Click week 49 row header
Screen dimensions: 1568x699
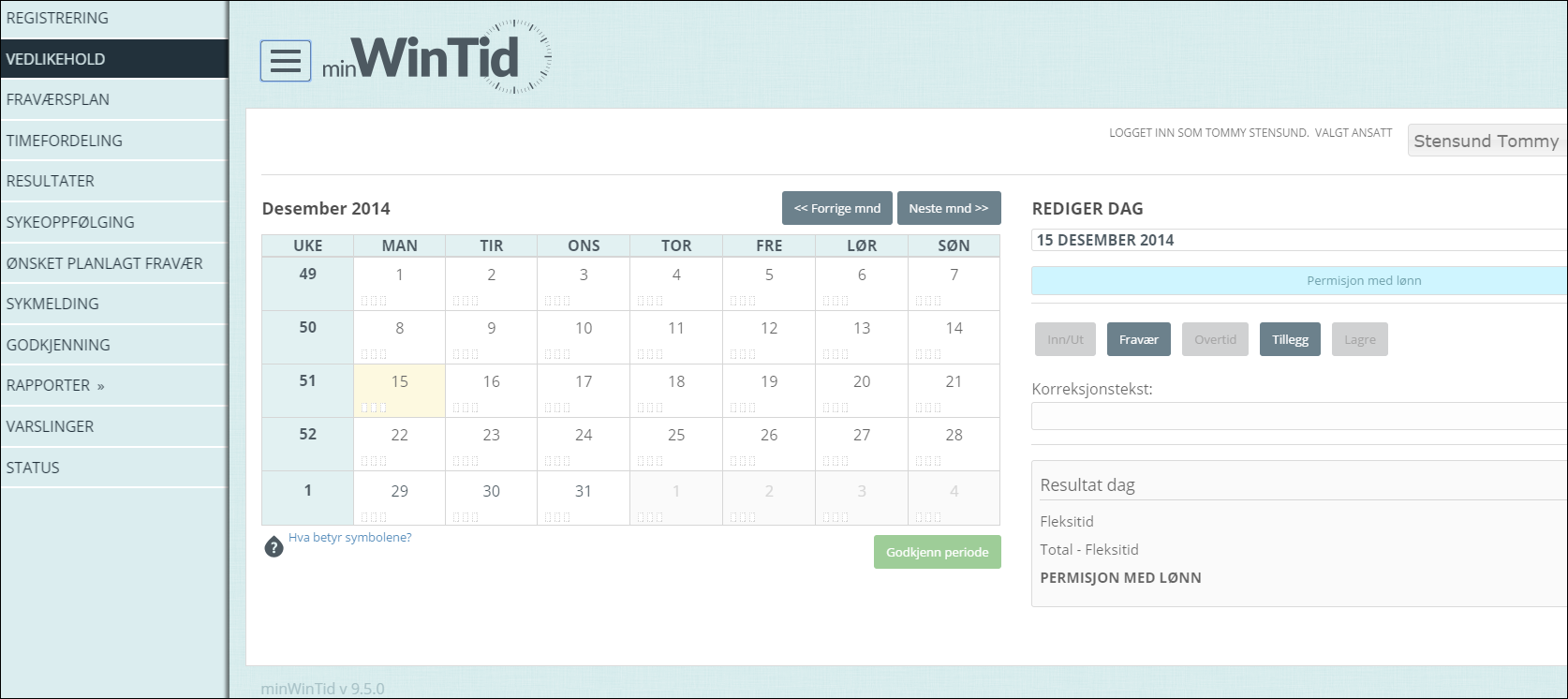(x=308, y=284)
